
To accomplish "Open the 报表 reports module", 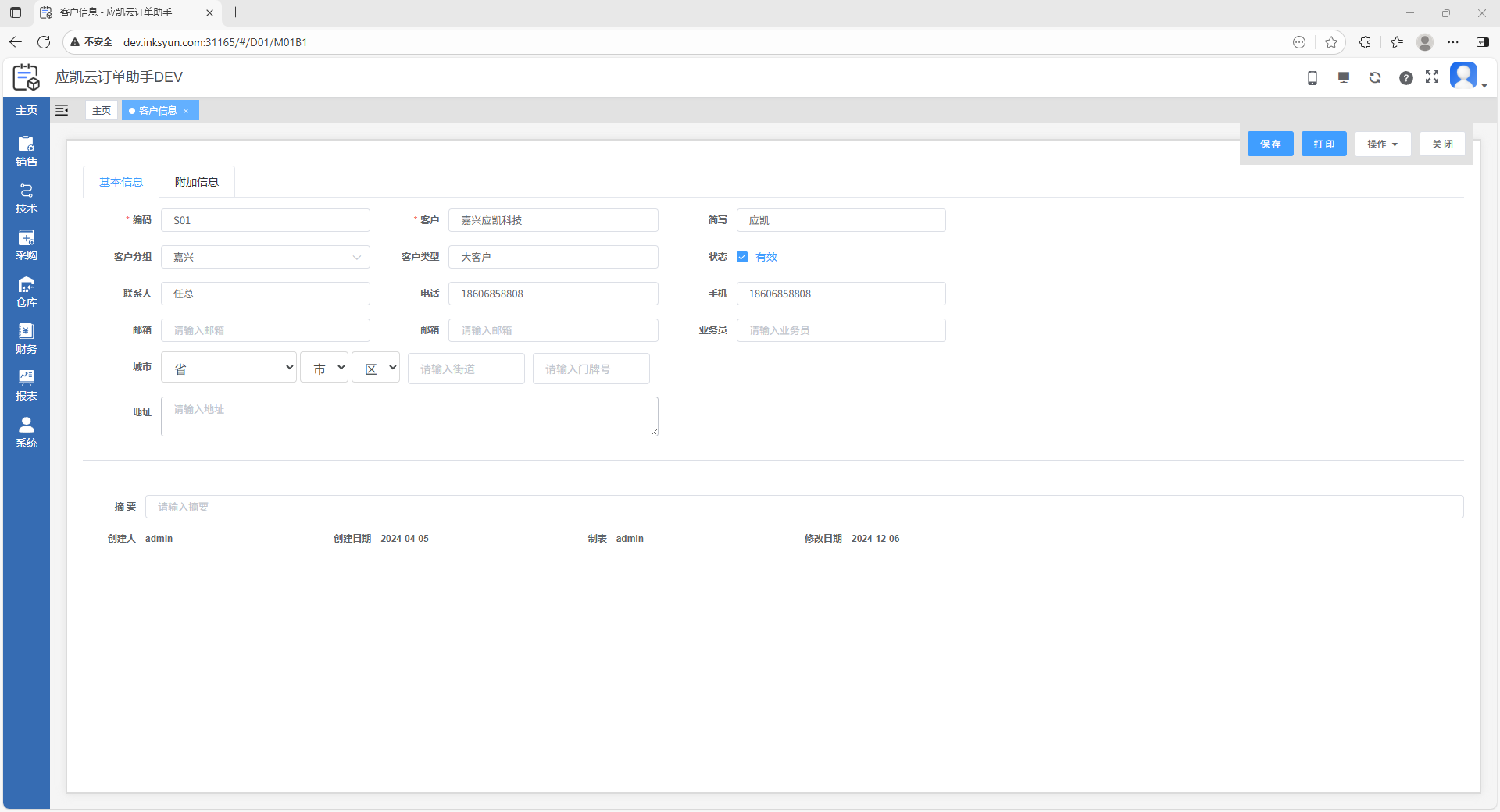I will coord(27,386).
